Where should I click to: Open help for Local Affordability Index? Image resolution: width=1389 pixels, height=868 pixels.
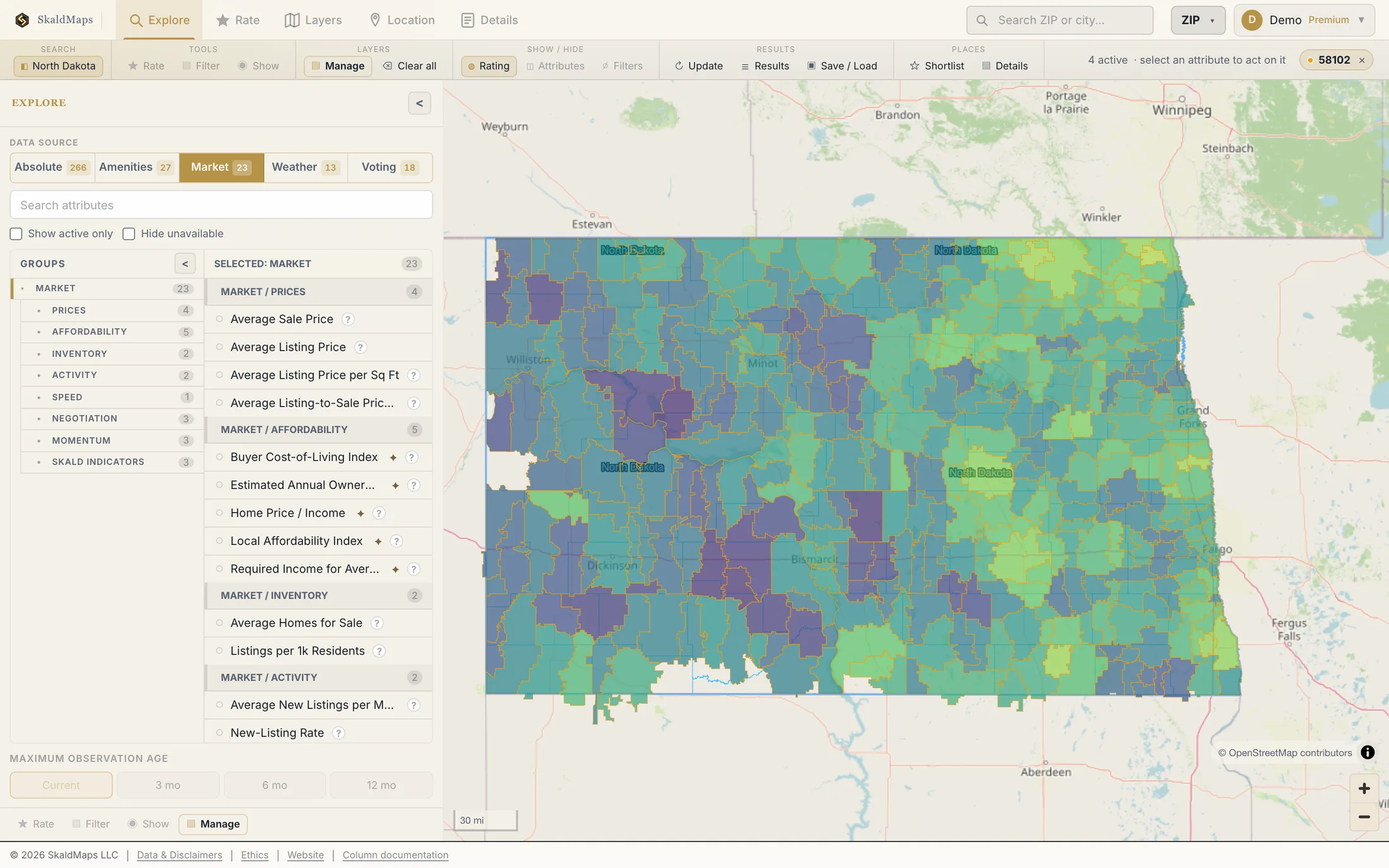[x=396, y=541]
